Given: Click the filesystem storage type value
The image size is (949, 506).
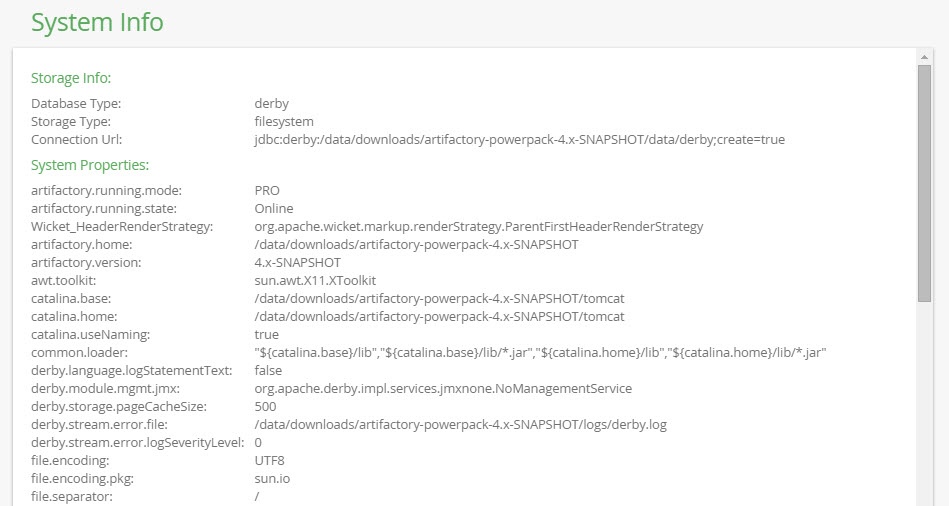Looking at the screenshot, I should [284, 122].
